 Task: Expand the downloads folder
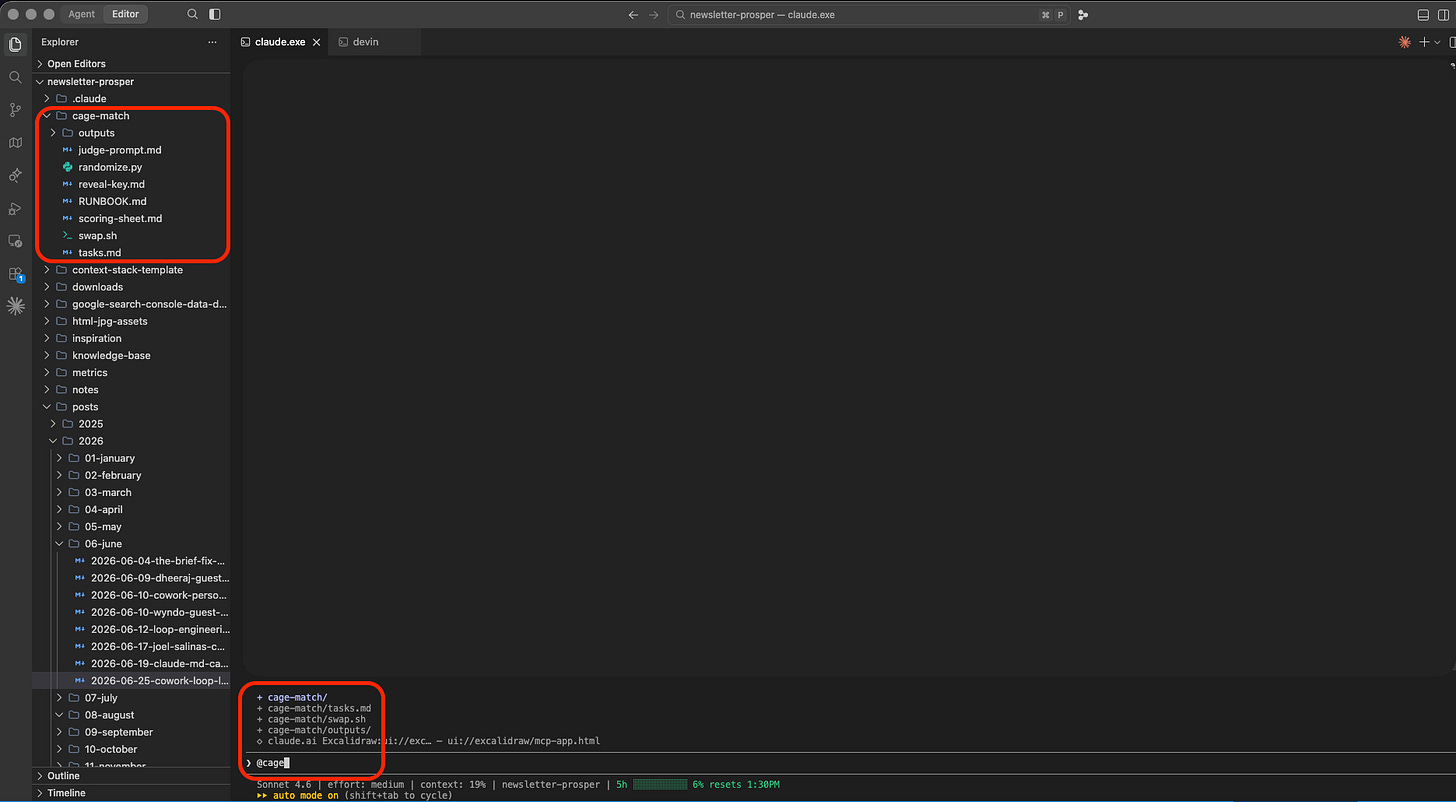(131, 286)
